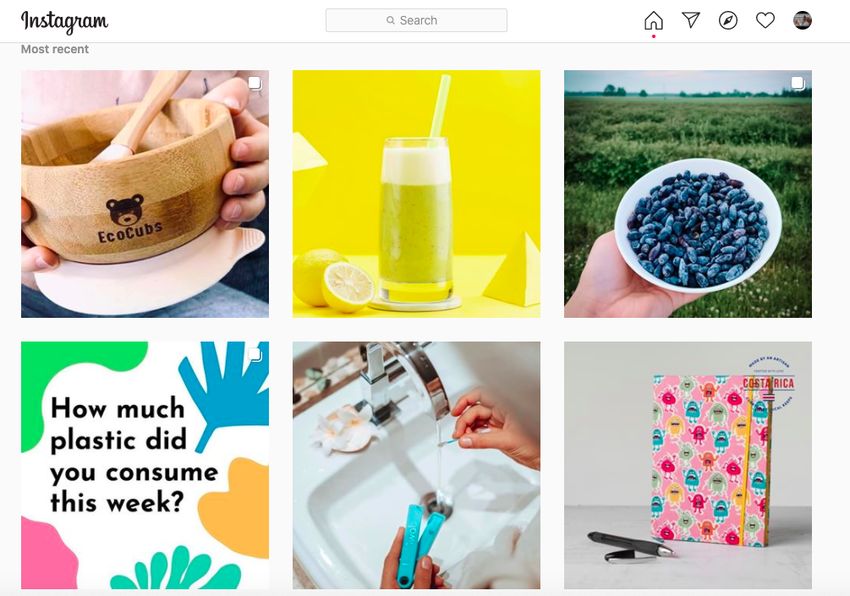Click the Most recent section heading
This screenshot has width=850, height=596.
pos(55,49)
